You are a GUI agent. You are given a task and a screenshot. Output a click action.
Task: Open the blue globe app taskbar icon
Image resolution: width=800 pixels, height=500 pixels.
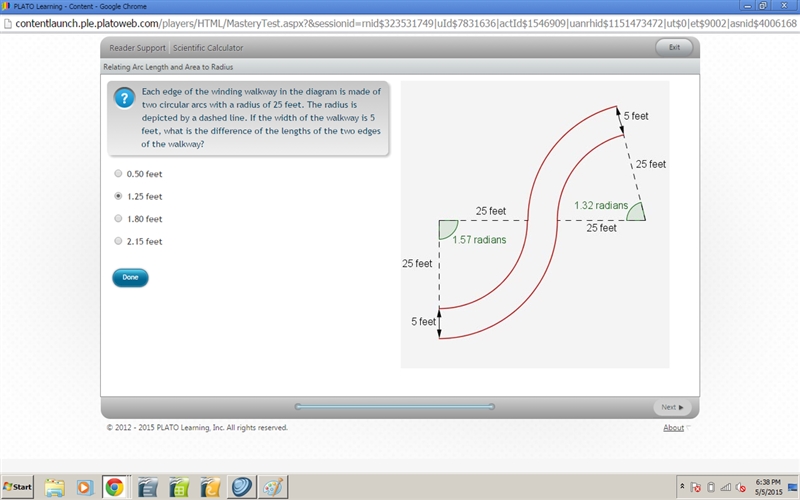241,487
